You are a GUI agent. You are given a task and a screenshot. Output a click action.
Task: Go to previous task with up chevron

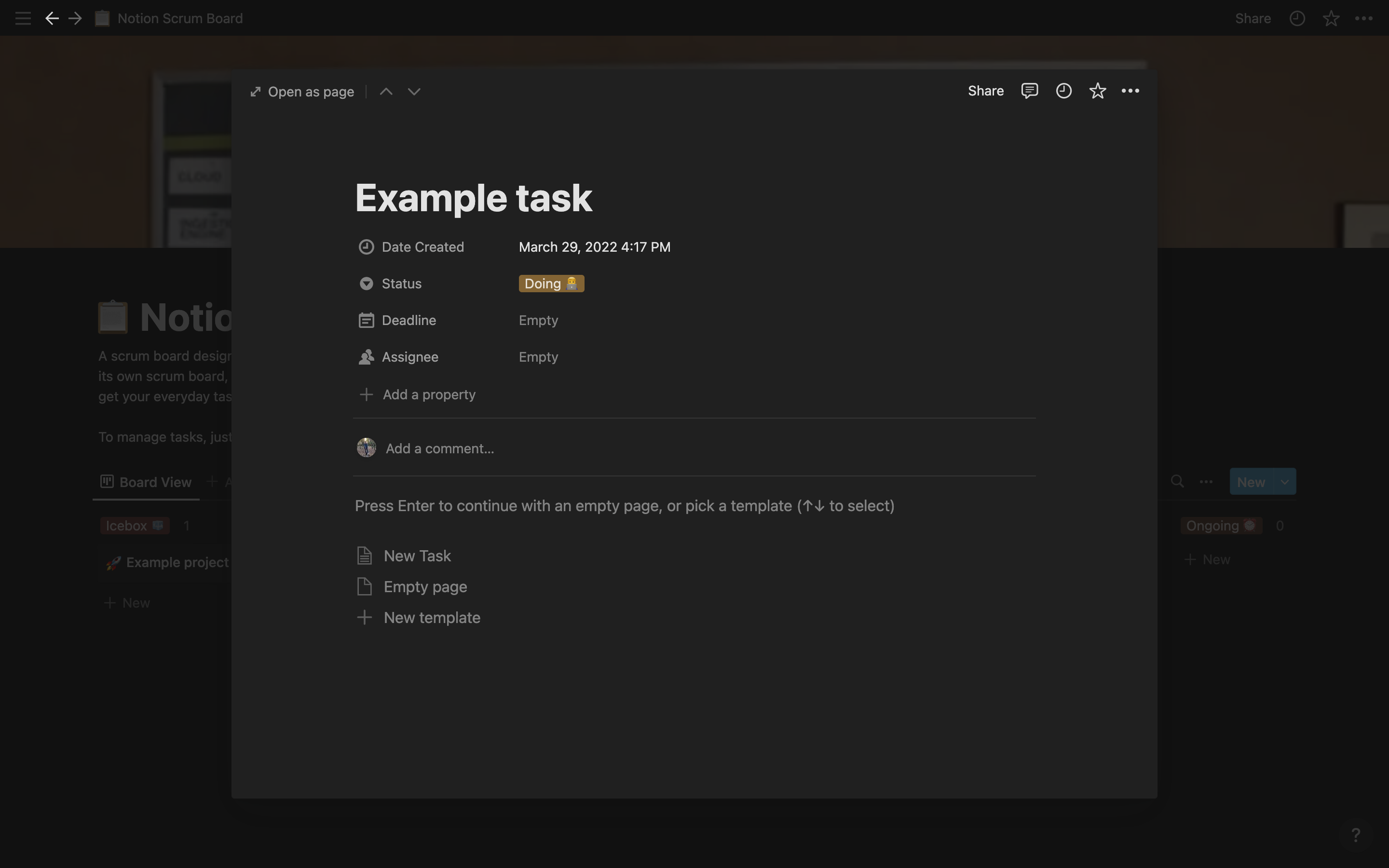pyautogui.click(x=386, y=92)
